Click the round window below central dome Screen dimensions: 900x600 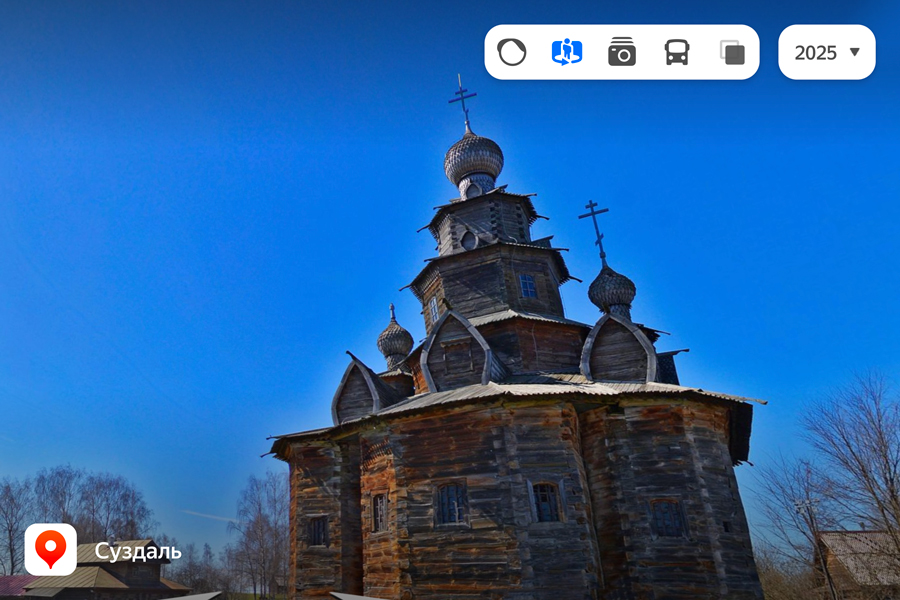click(x=469, y=240)
